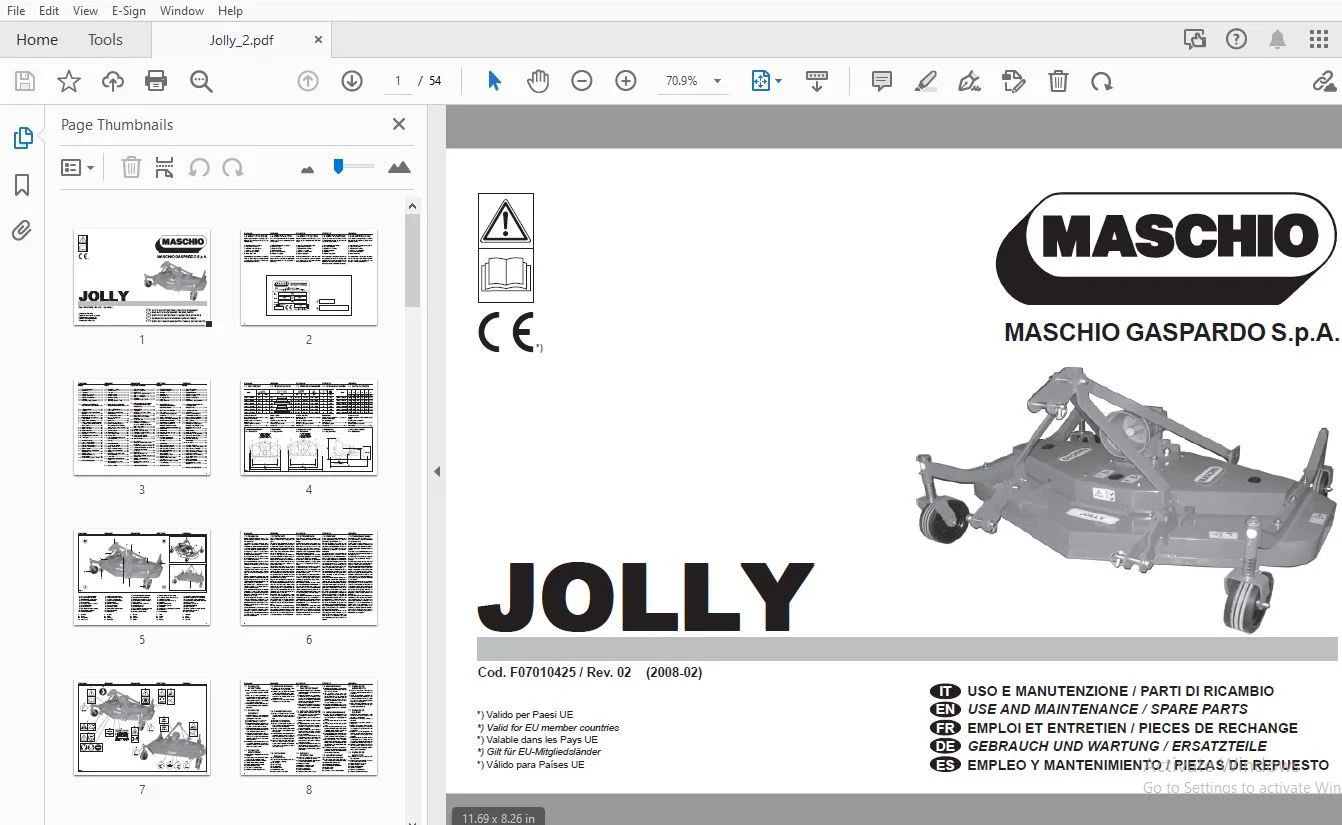This screenshot has height=825, width=1342.
Task: Click the upload to cloud icon
Action: [113, 81]
